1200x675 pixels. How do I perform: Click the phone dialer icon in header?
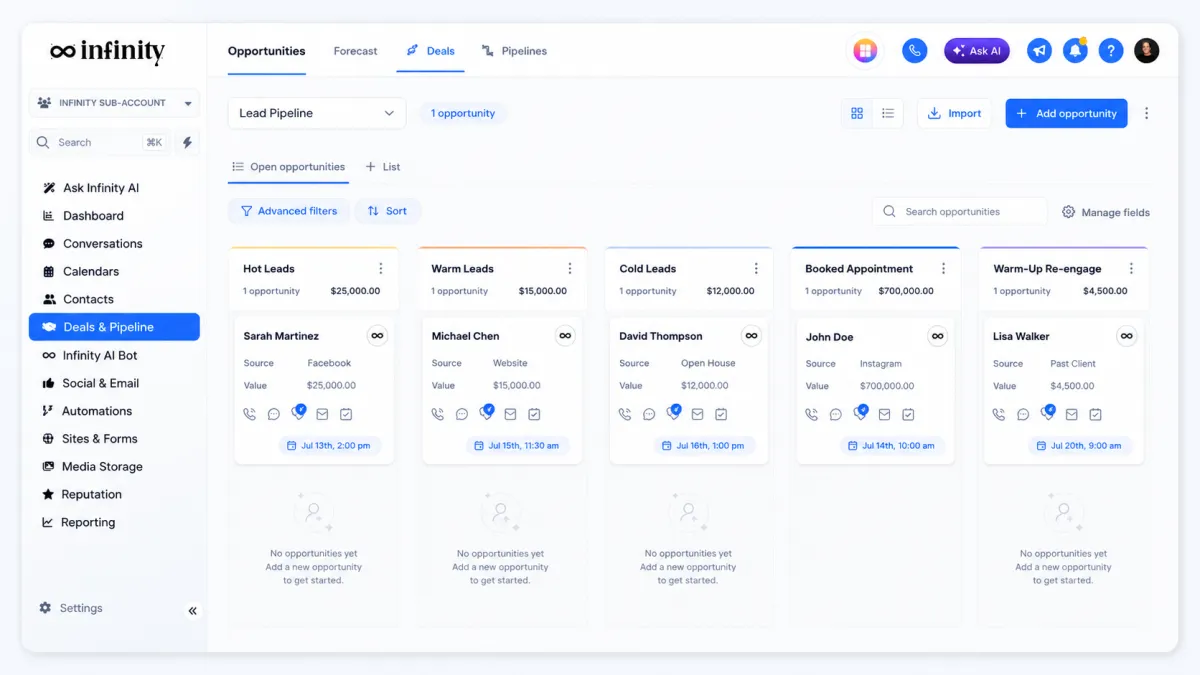(x=914, y=51)
